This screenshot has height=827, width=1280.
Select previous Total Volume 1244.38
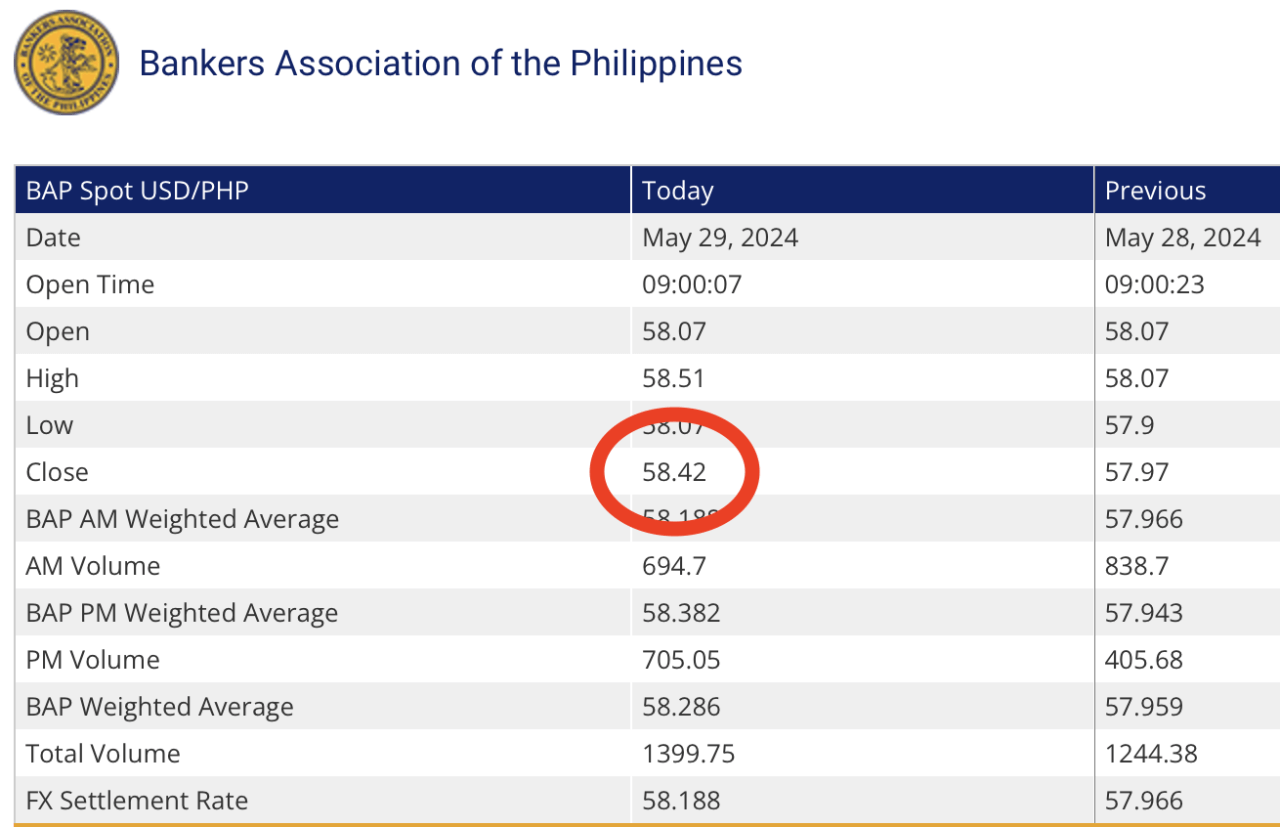click(1151, 754)
